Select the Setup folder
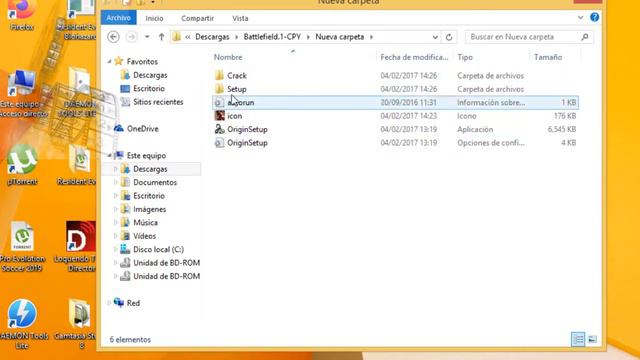This screenshot has height=360, width=640. [237, 89]
